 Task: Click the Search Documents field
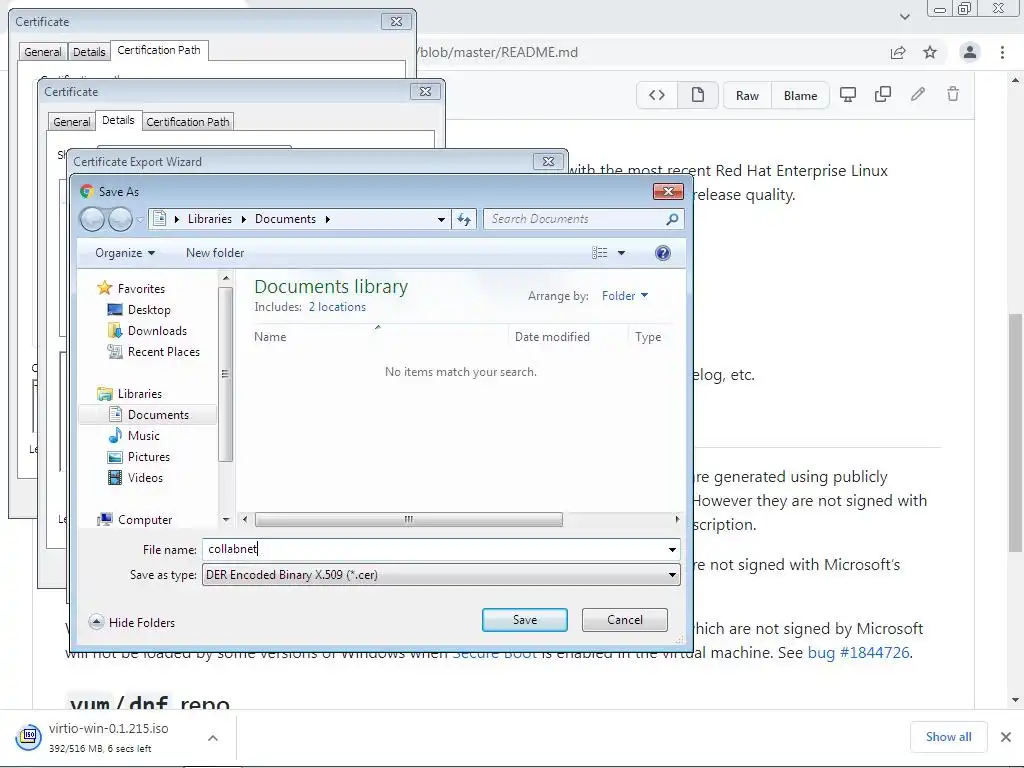click(x=575, y=219)
